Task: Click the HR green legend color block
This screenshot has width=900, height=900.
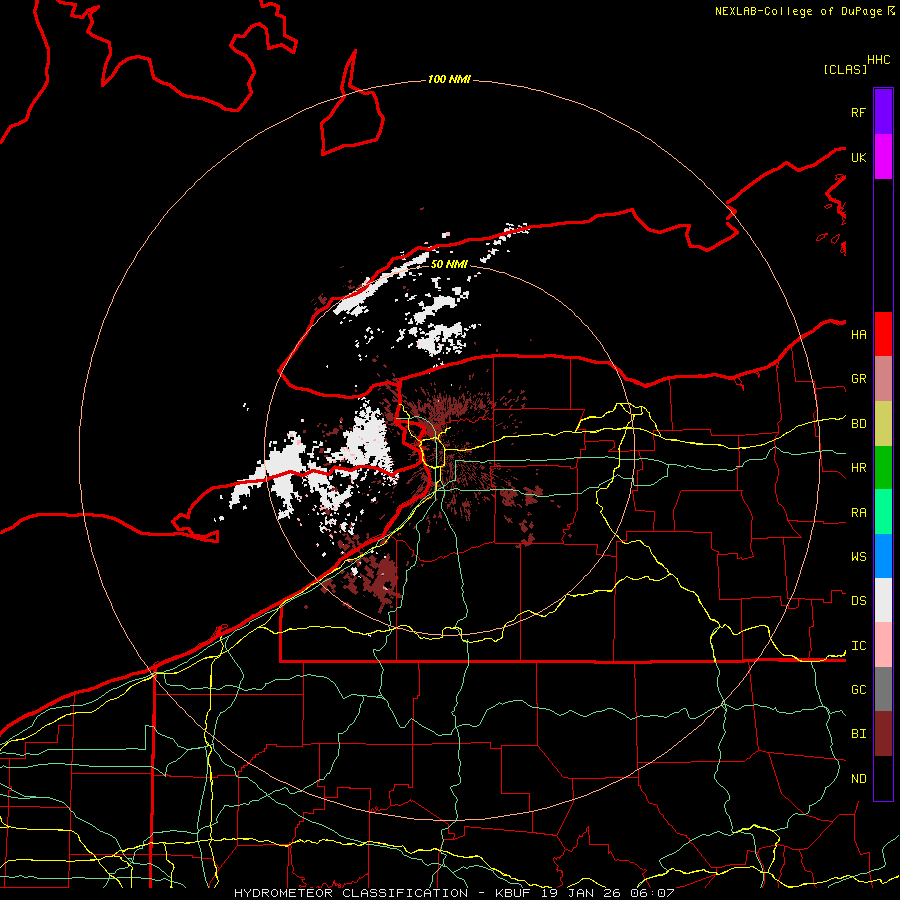Action: point(883,468)
